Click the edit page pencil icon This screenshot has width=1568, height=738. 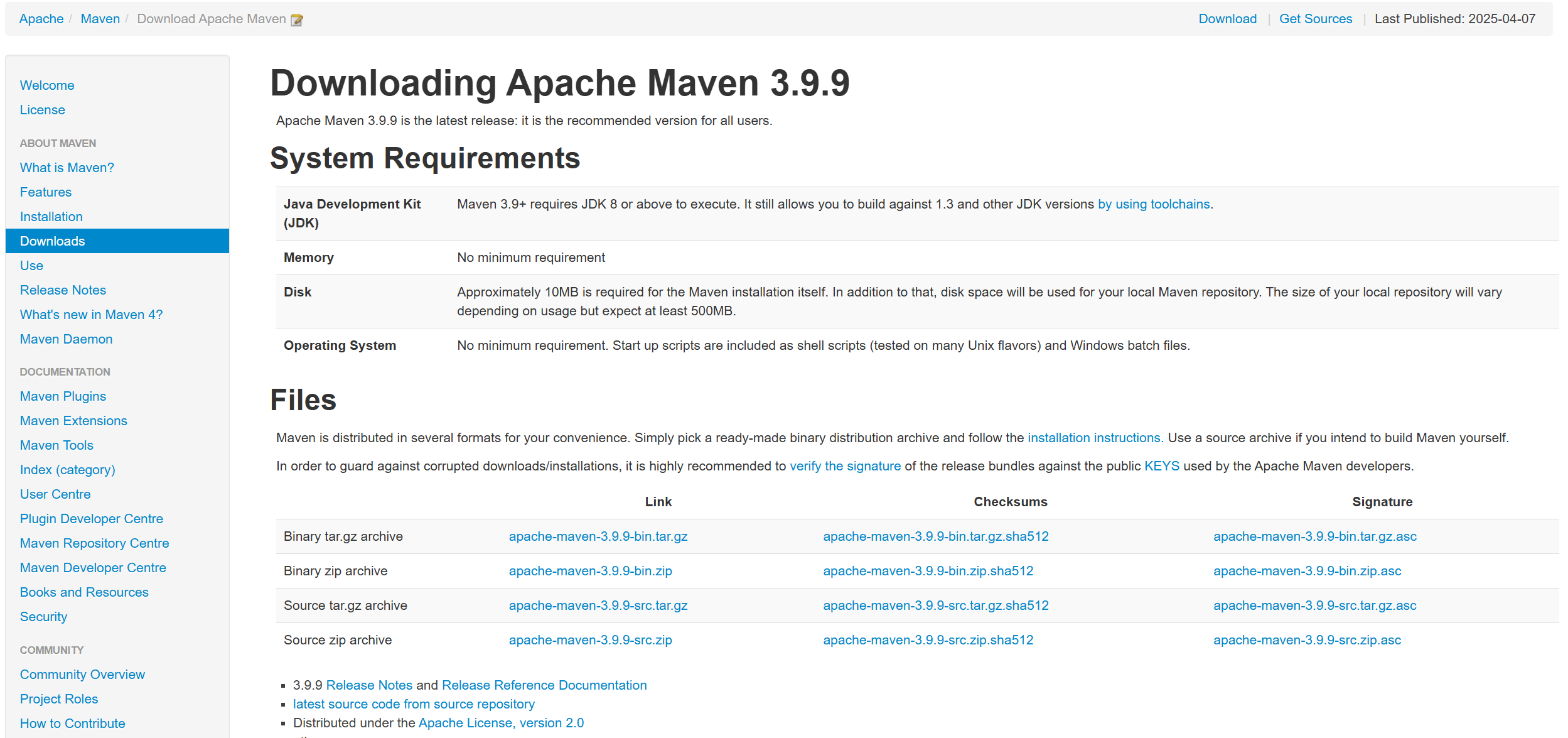[297, 20]
